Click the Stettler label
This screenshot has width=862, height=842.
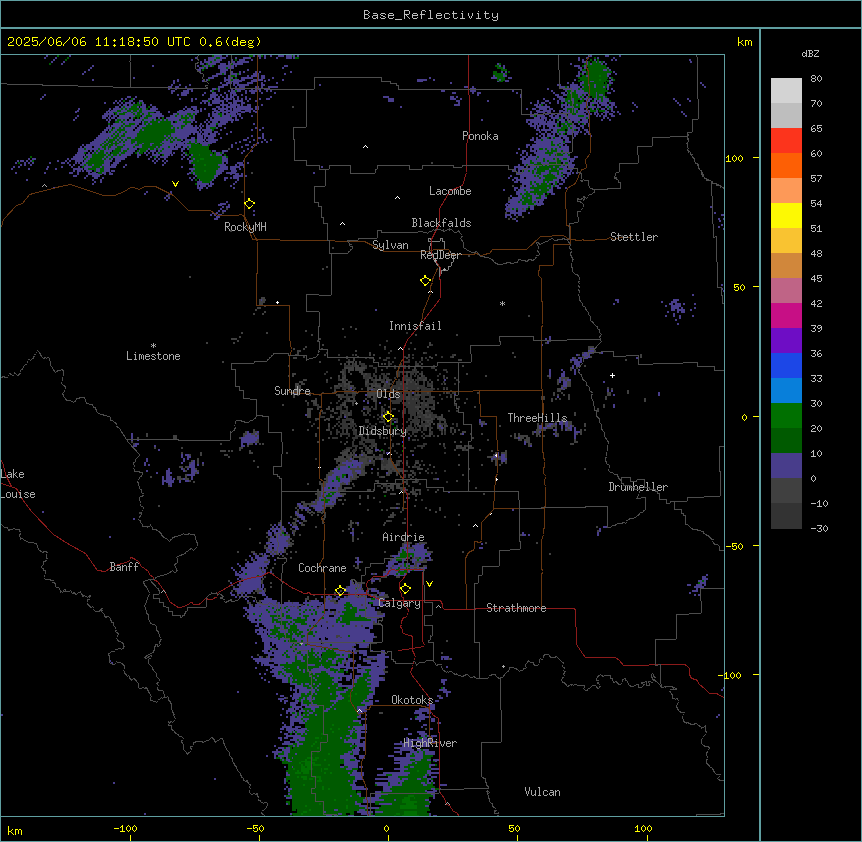634,237
